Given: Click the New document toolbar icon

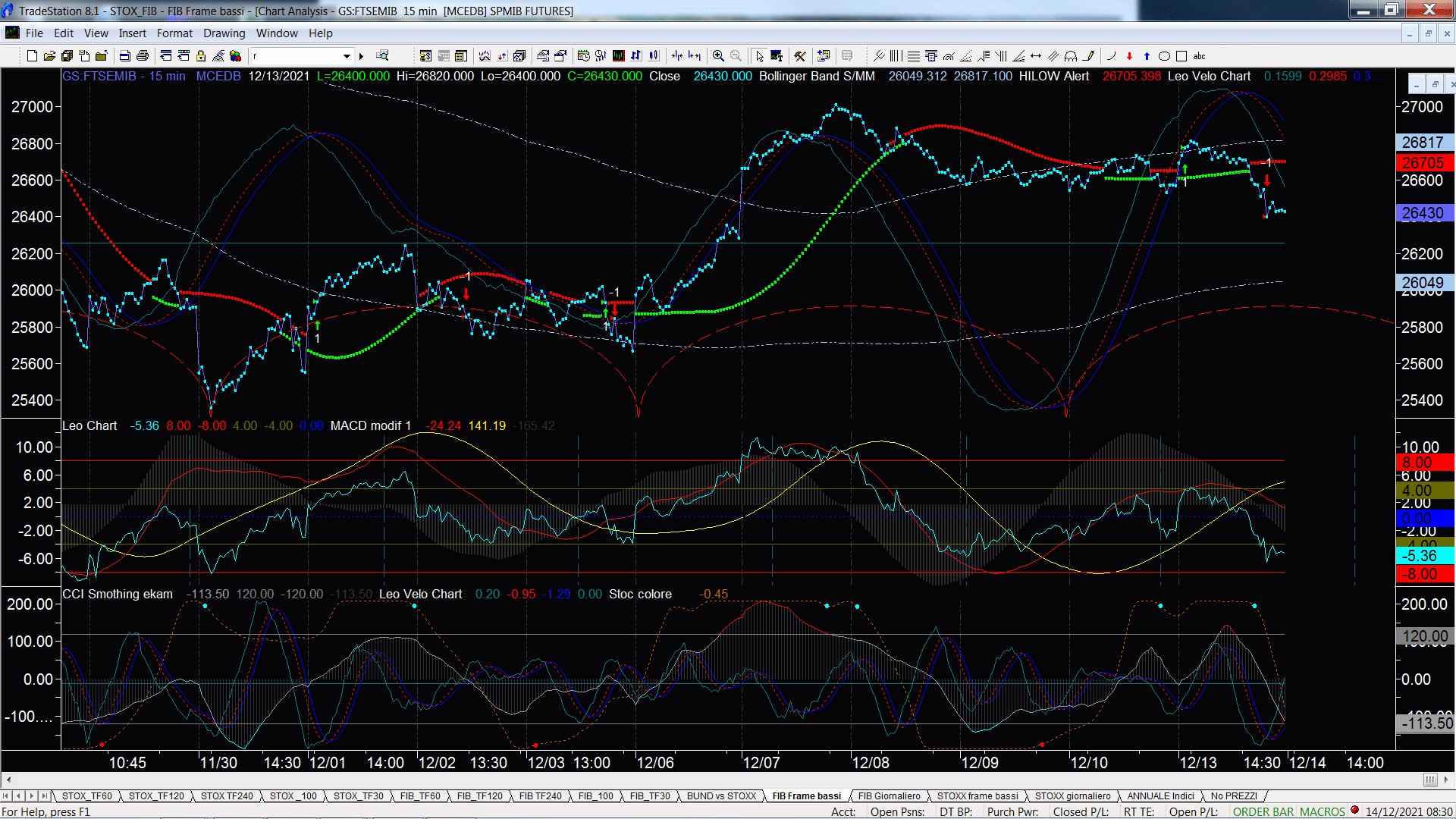Looking at the screenshot, I should [32, 56].
